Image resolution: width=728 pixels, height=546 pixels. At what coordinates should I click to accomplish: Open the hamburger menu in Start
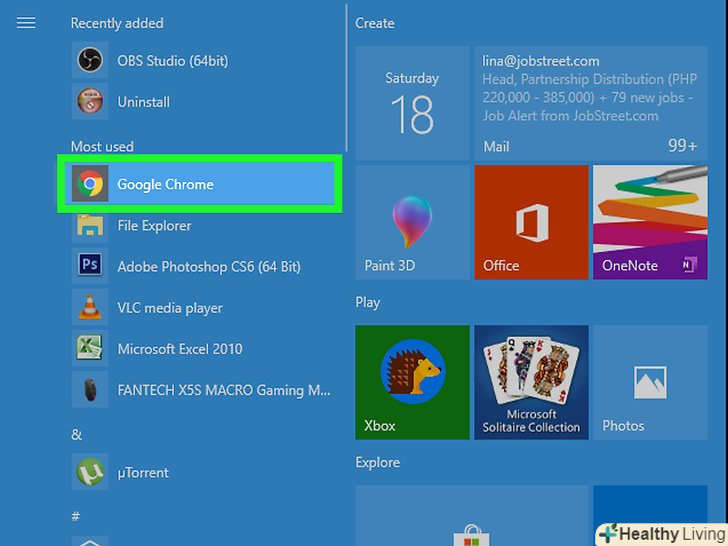26,23
